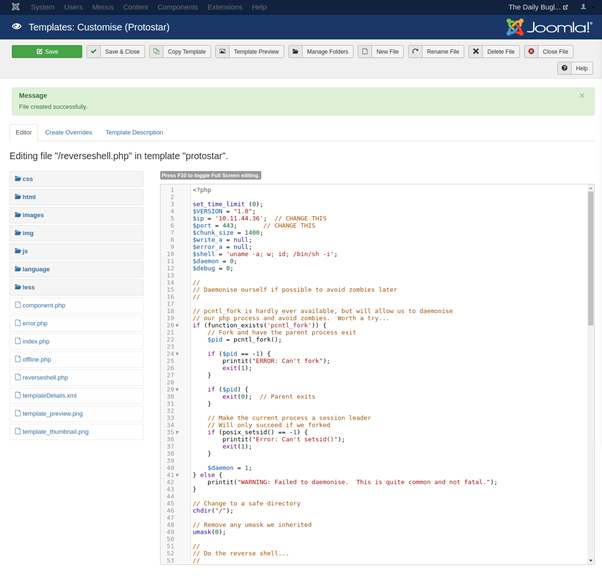This screenshot has height=582, width=602.
Task: Click the images folder icon
Action: point(18,215)
